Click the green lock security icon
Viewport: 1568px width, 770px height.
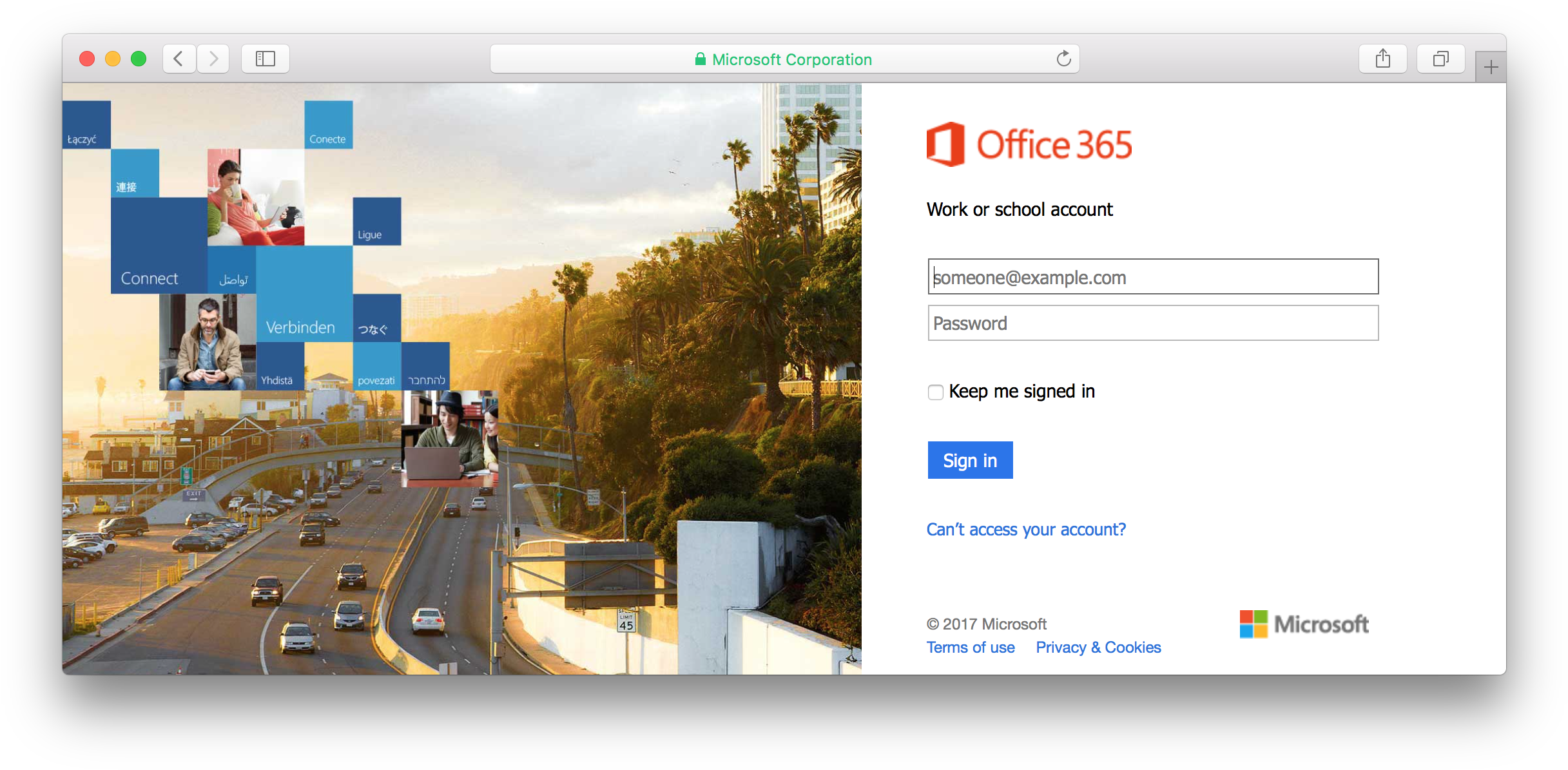(x=700, y=59)
